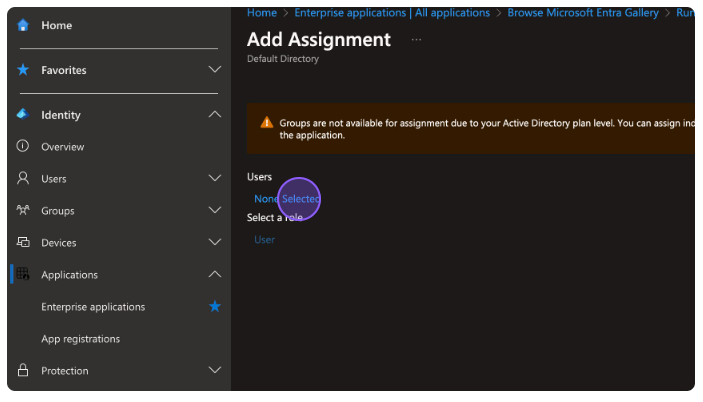Image resolution: width=703 pixels, height=402 pixels.
Task: Click the Home icon in the sidebar
Action: [x=23, y=25]
